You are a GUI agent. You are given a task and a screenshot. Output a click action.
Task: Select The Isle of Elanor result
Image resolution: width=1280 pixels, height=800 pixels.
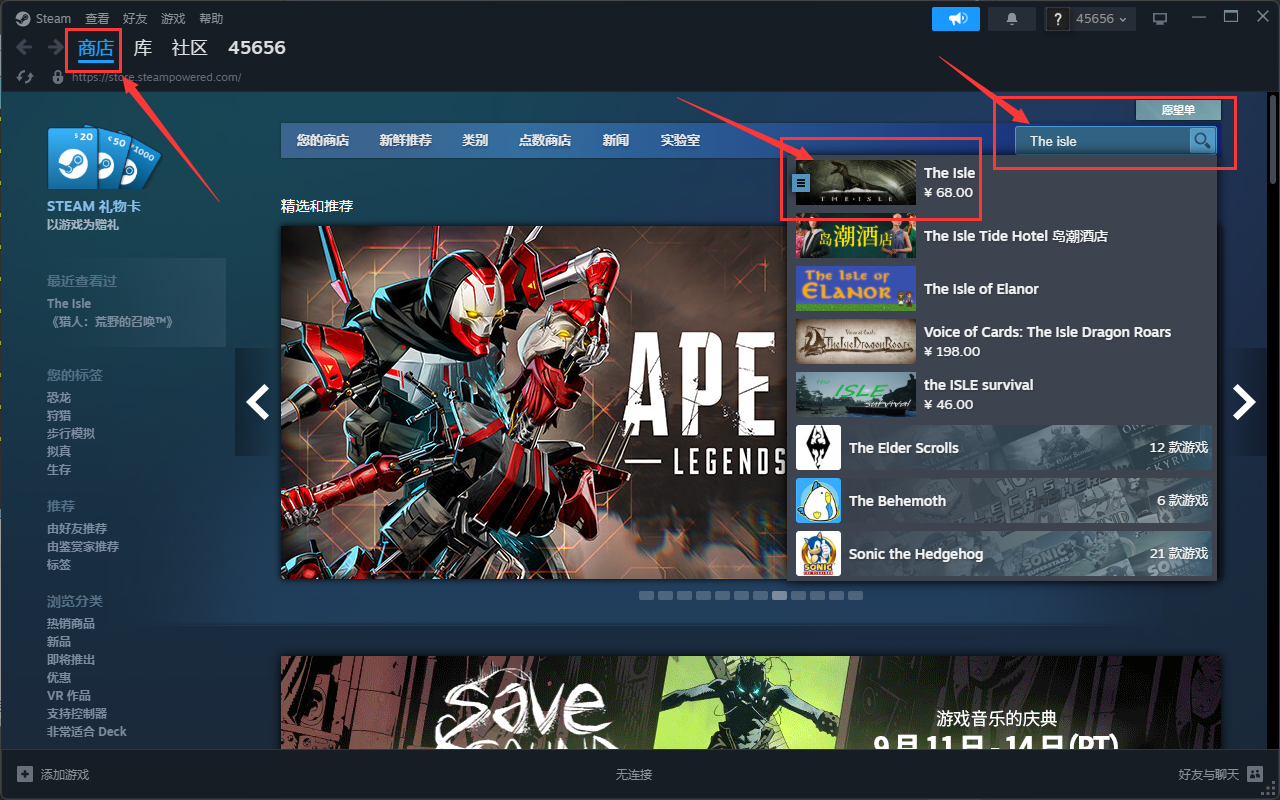tap(1002, 289)
